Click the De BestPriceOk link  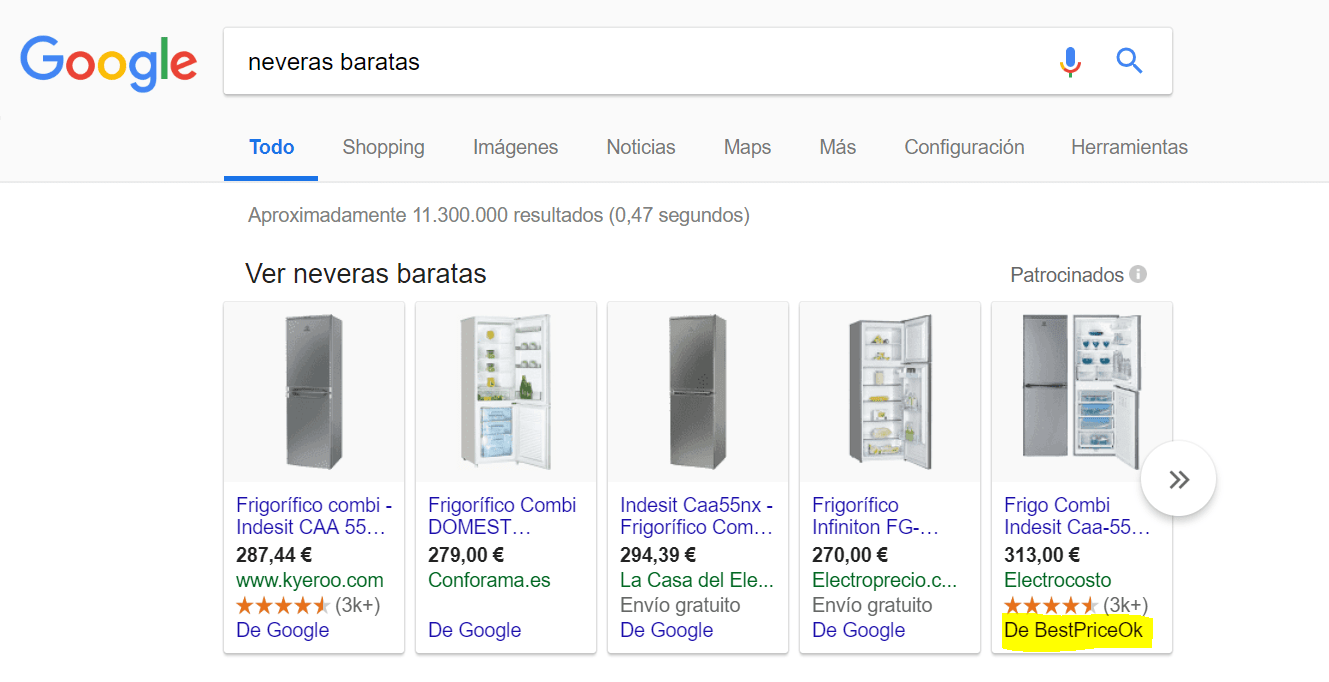click(1073, 630)
